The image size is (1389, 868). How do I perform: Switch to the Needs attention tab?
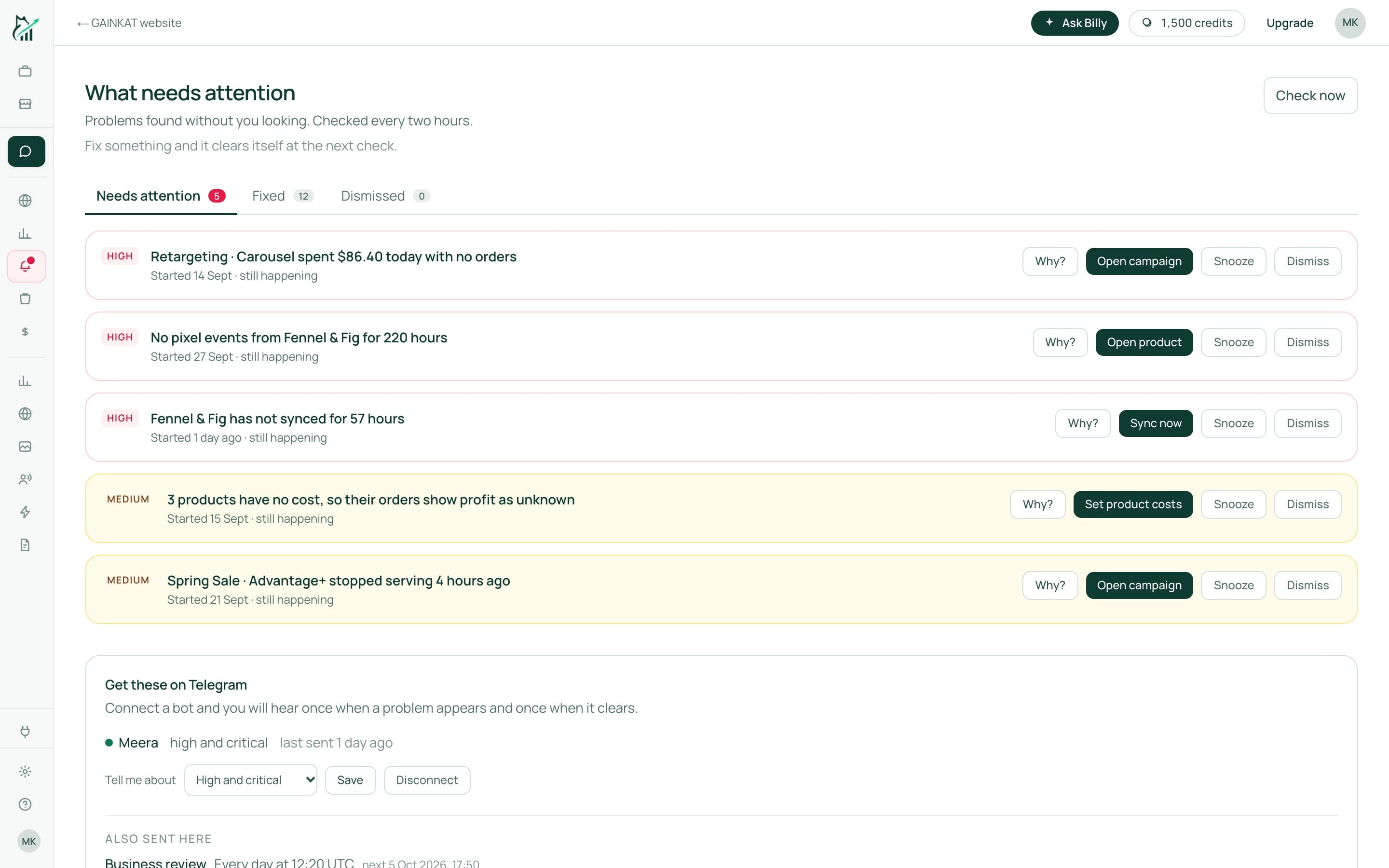coord(161,196)
